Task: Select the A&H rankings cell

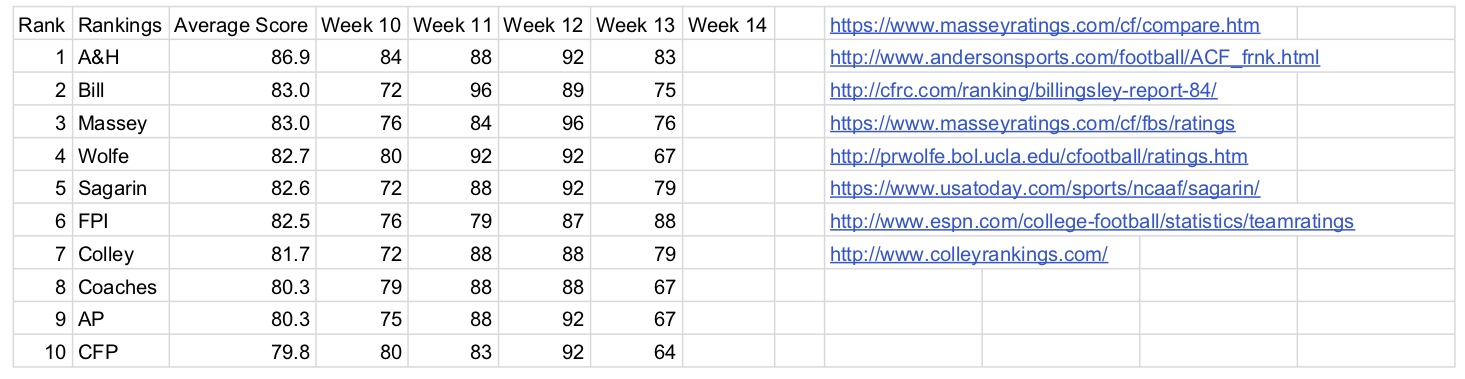Action: [x=120, y=58]
